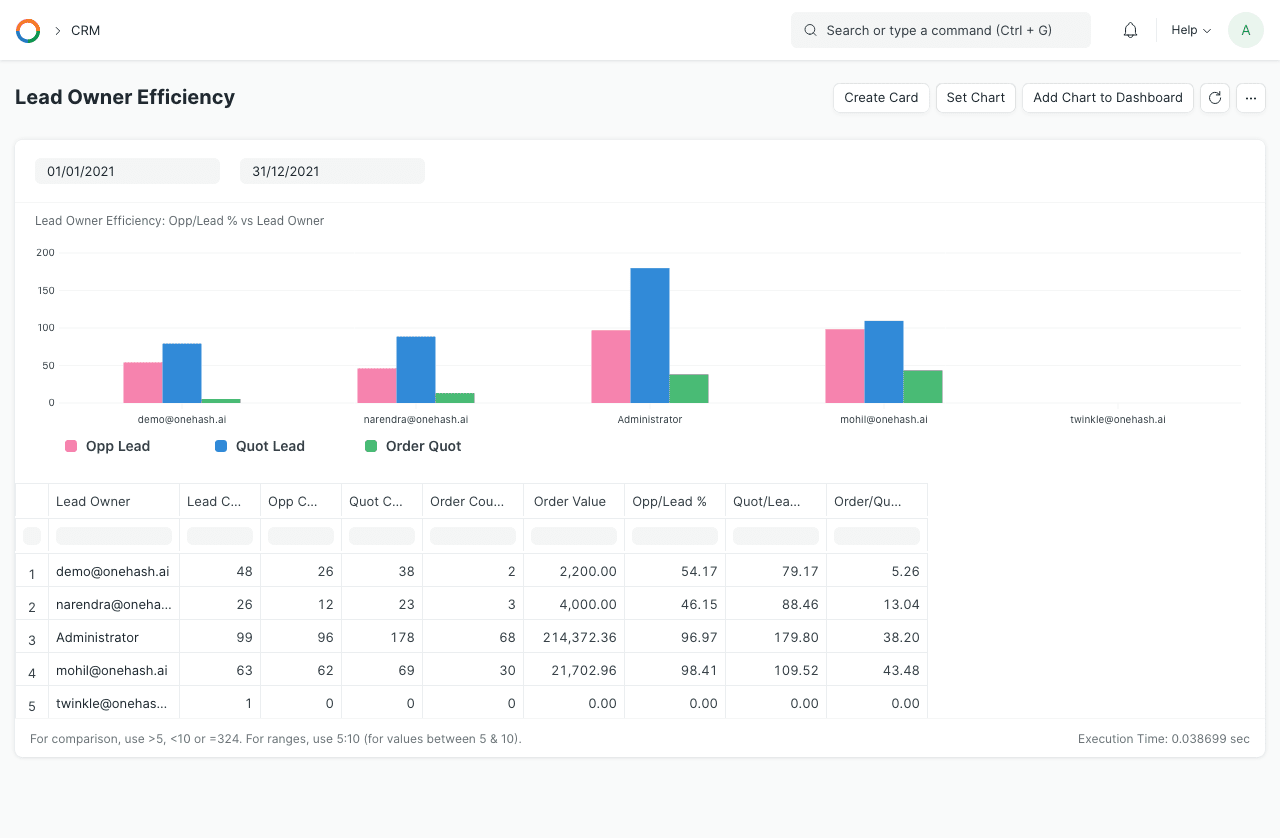
Task: Expand the Help dropdown
Action: click(x=1190, y=31)
